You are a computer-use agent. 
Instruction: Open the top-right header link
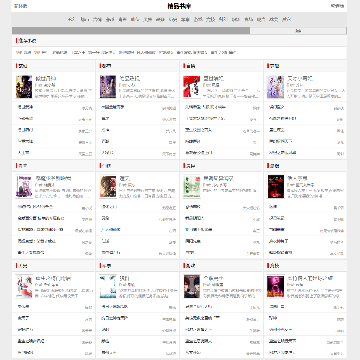click(x=337, y=6)
